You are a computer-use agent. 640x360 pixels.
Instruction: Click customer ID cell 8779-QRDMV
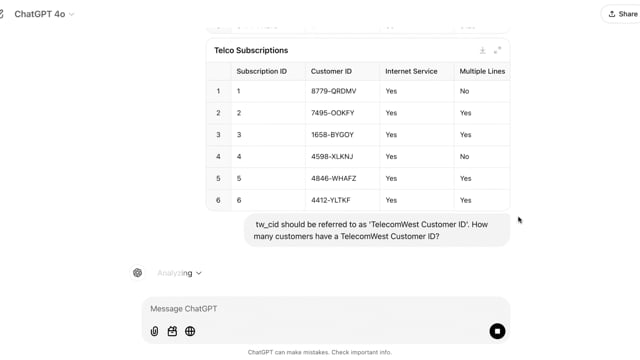pos(333,91)
